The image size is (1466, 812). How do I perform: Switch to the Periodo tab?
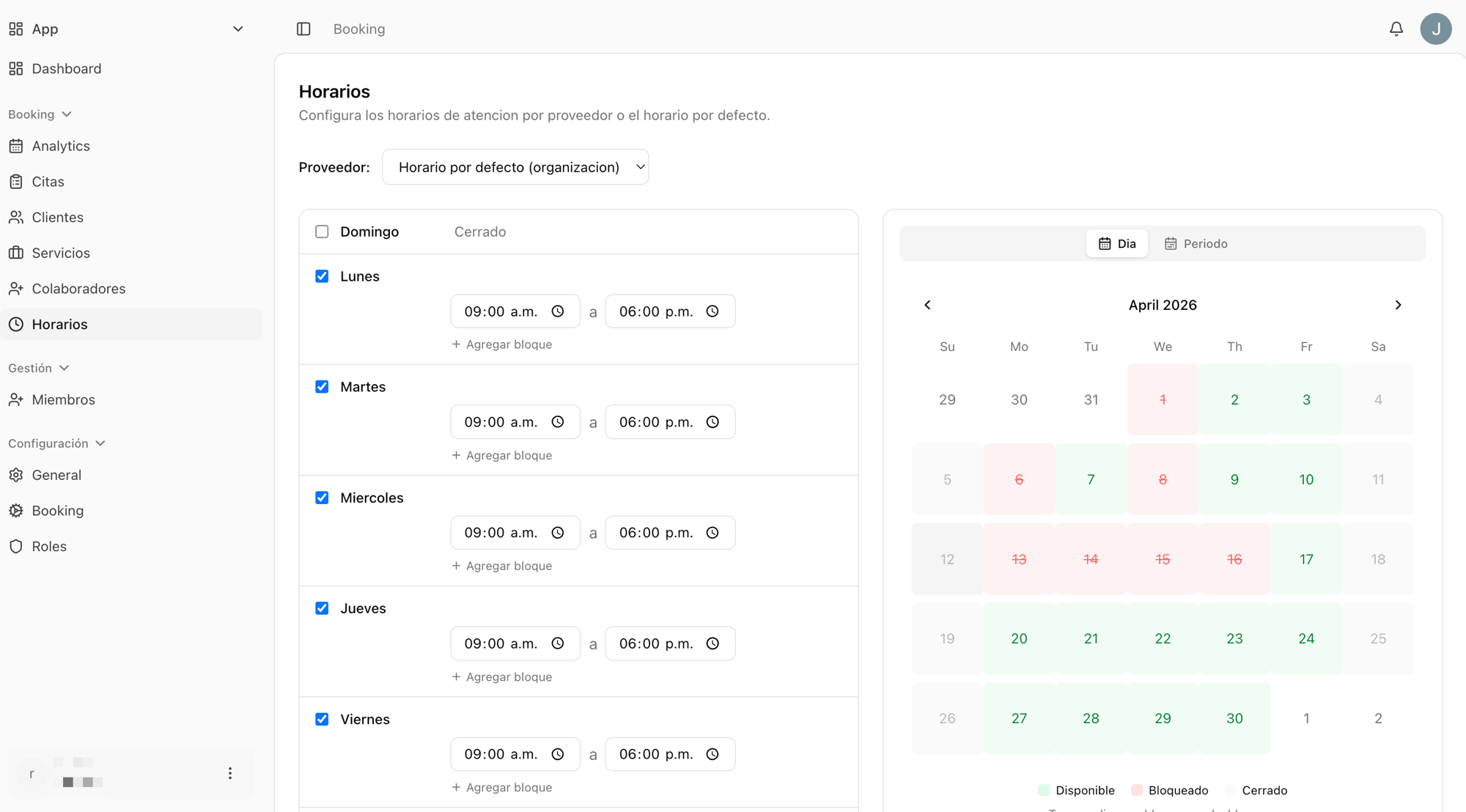[x=1196, y=243]
